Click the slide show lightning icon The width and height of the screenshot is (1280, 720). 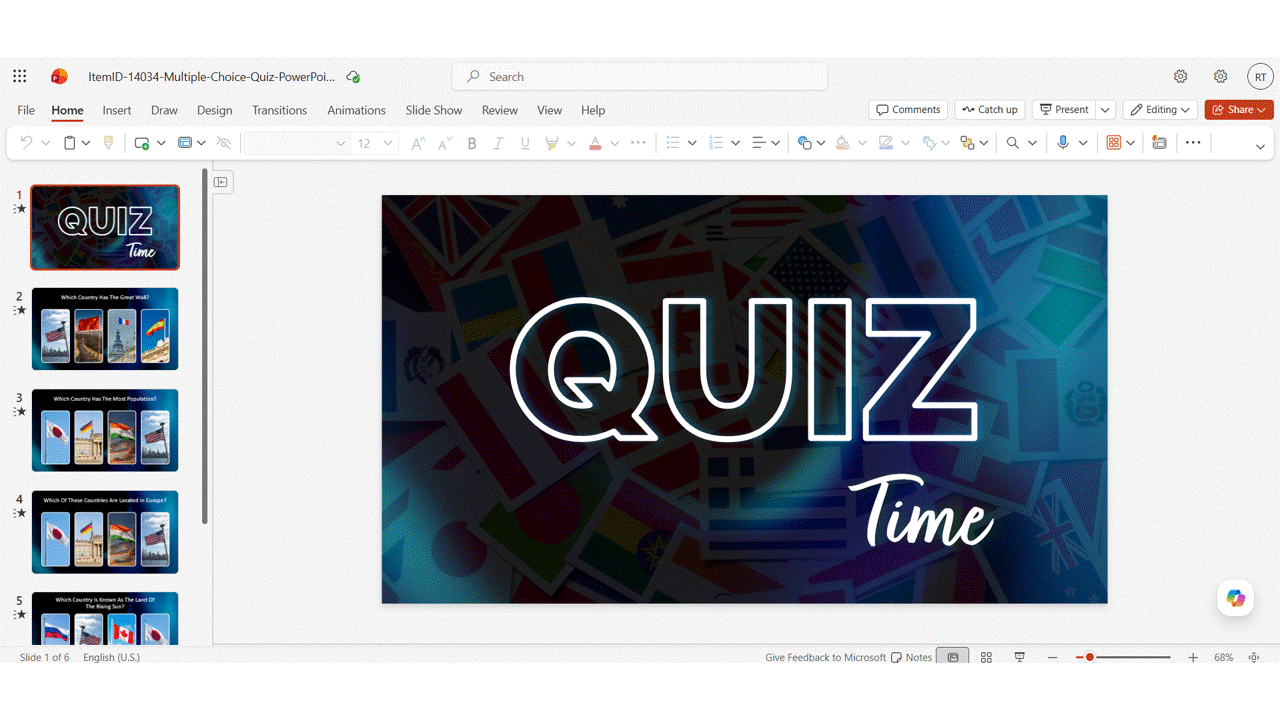coord(1159,143)
